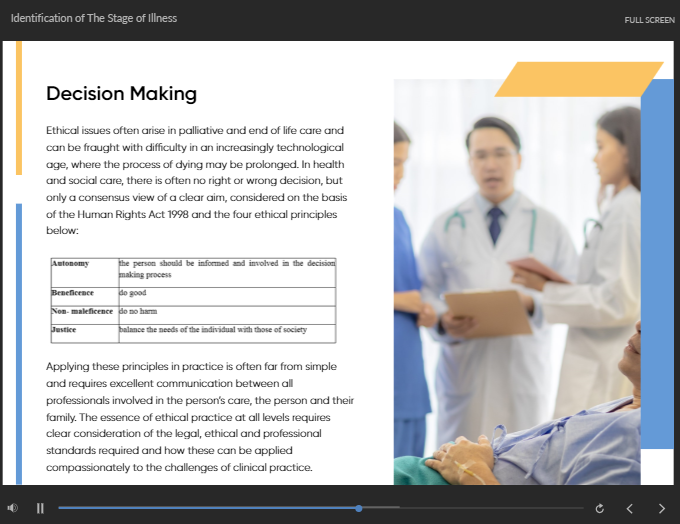The image size is (680, 524).
Task: Click the 'do good' table cell
Action: pos(227,297)
